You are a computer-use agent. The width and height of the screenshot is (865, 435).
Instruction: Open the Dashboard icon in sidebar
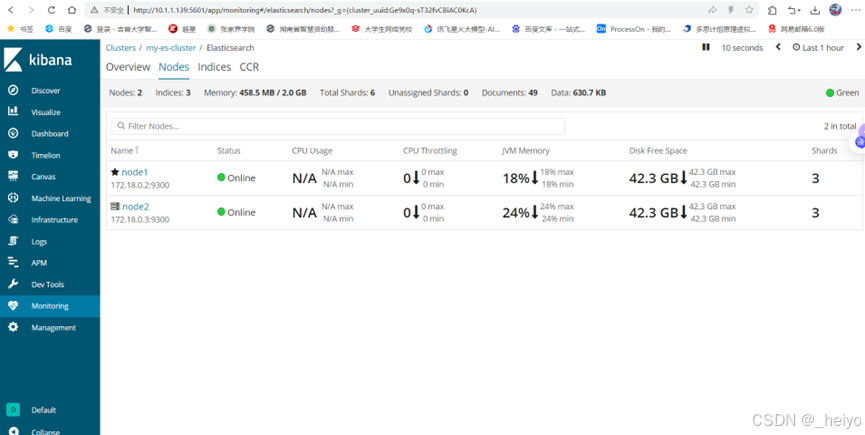13,133
